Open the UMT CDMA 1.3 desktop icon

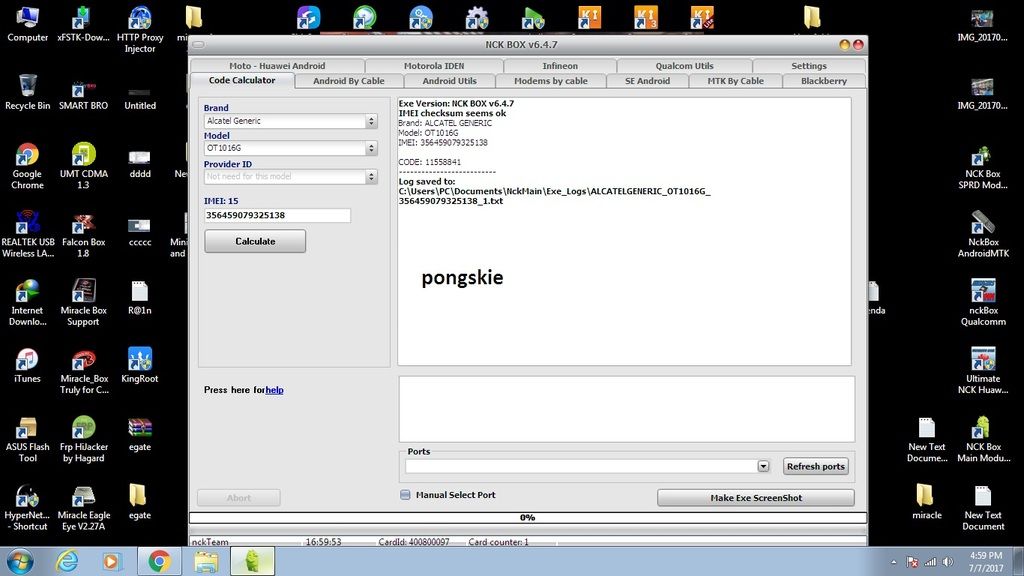(x=83, y=156)
